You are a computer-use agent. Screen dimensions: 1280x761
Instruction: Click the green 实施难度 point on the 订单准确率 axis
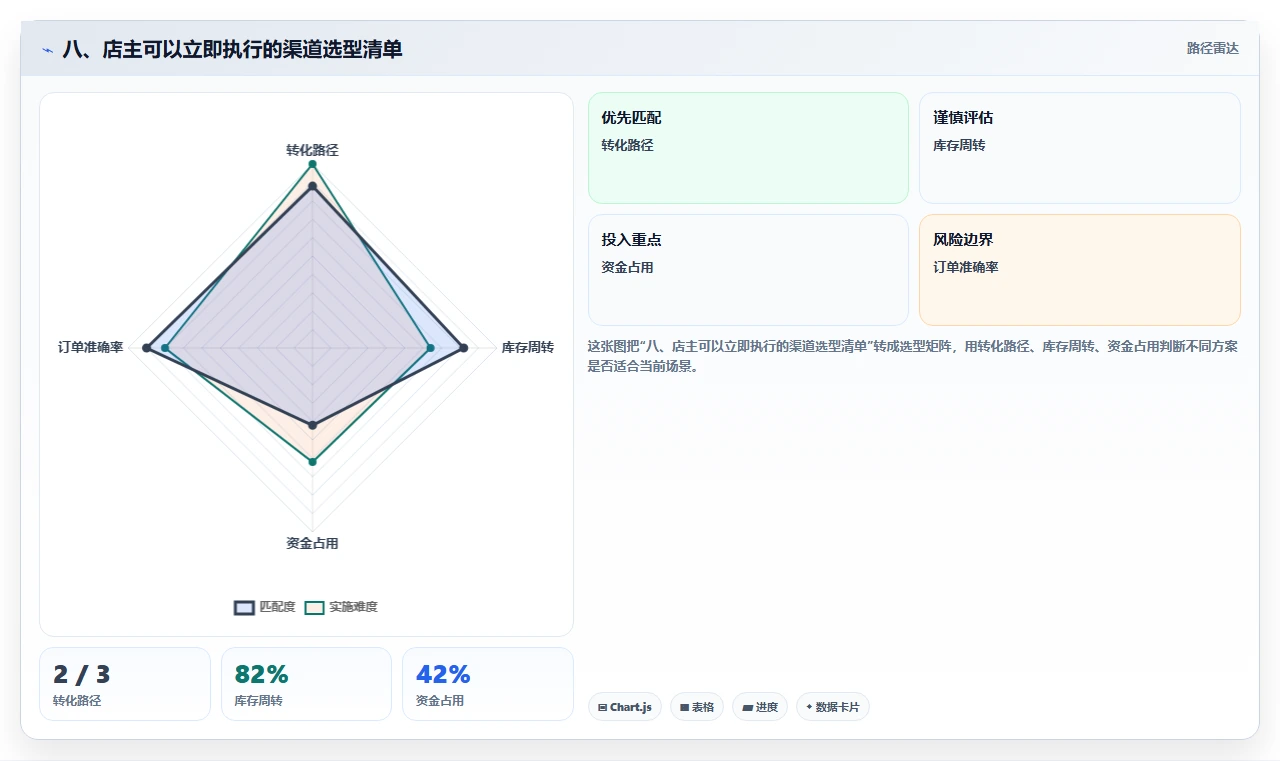tap(166, 348)
